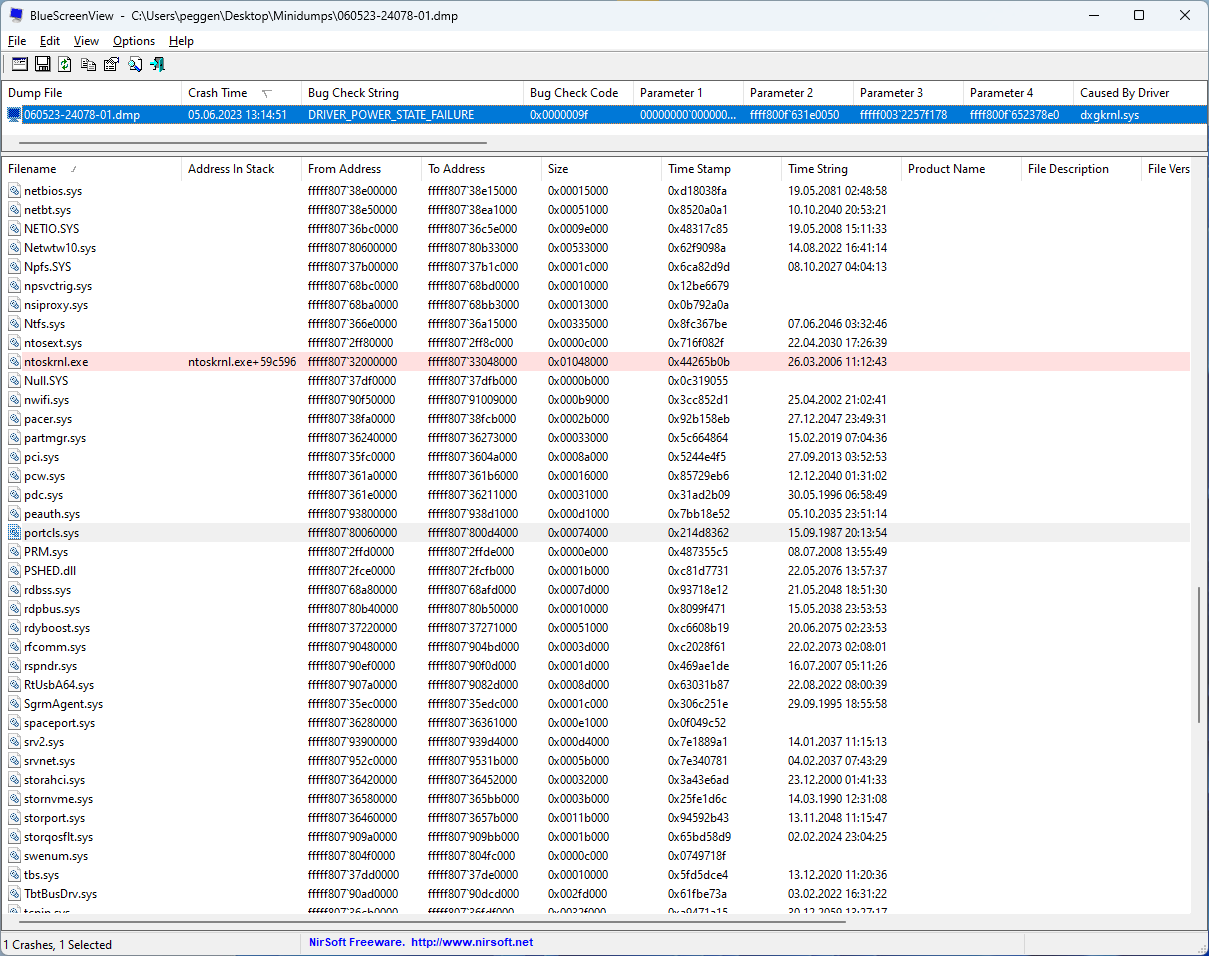Click the Exit door toolbar icon
This screenshot has width=1209, height=956.
pos(157,64)
